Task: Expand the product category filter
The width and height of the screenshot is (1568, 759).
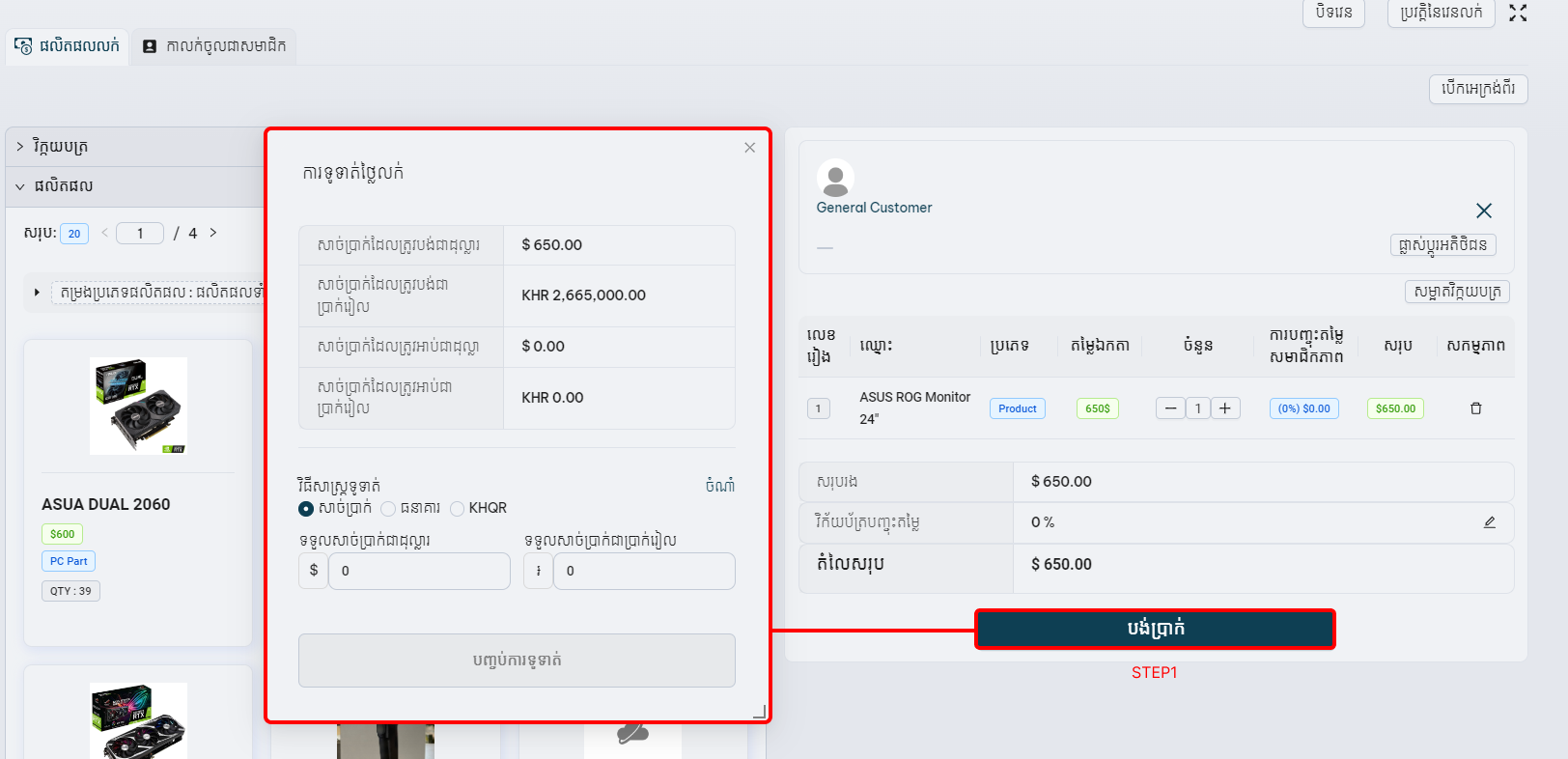Action: coord(37,292)
